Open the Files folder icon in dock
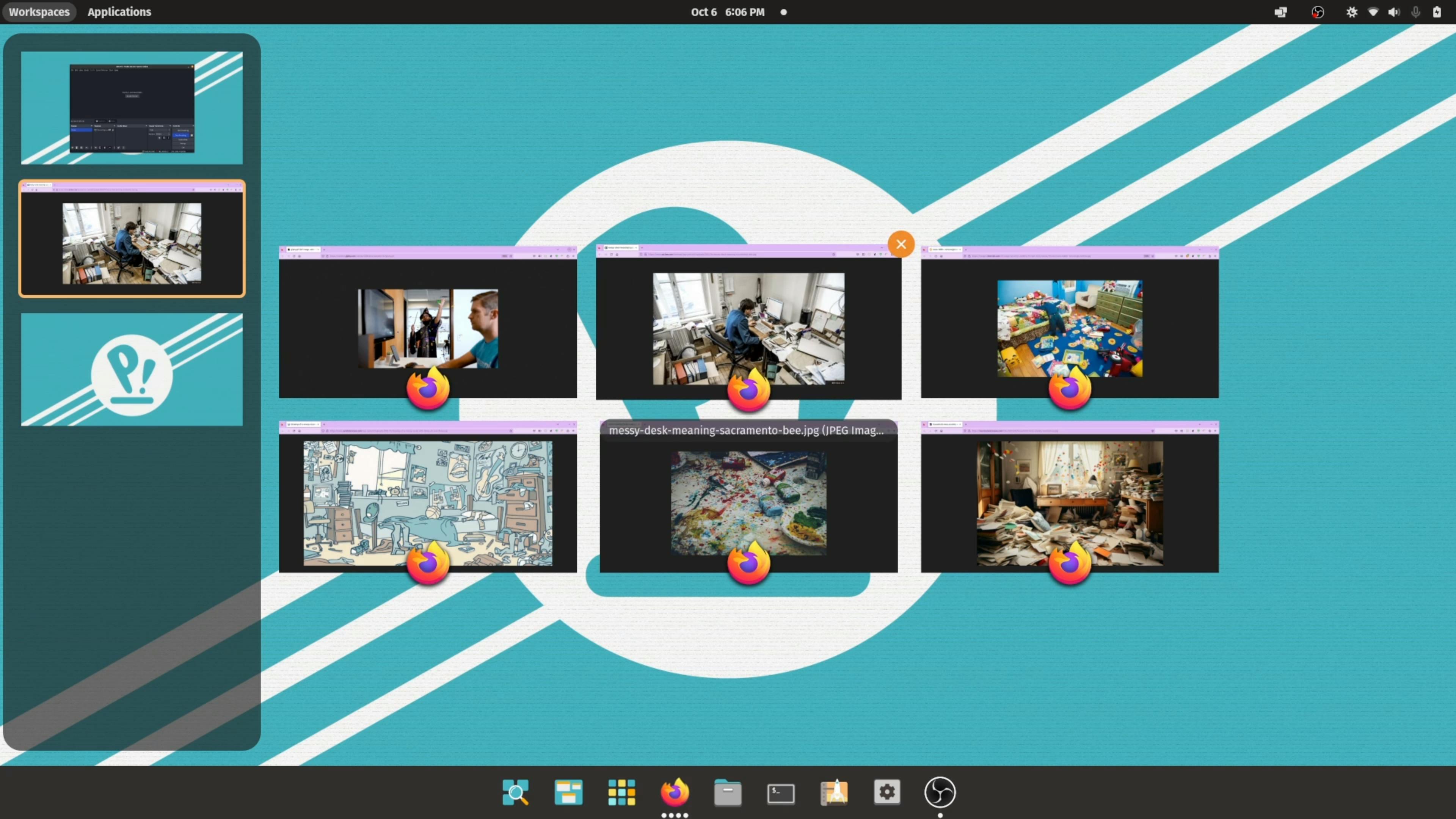Image resolution: width=1456 pixels, height=819 pixels. [728, 793]
